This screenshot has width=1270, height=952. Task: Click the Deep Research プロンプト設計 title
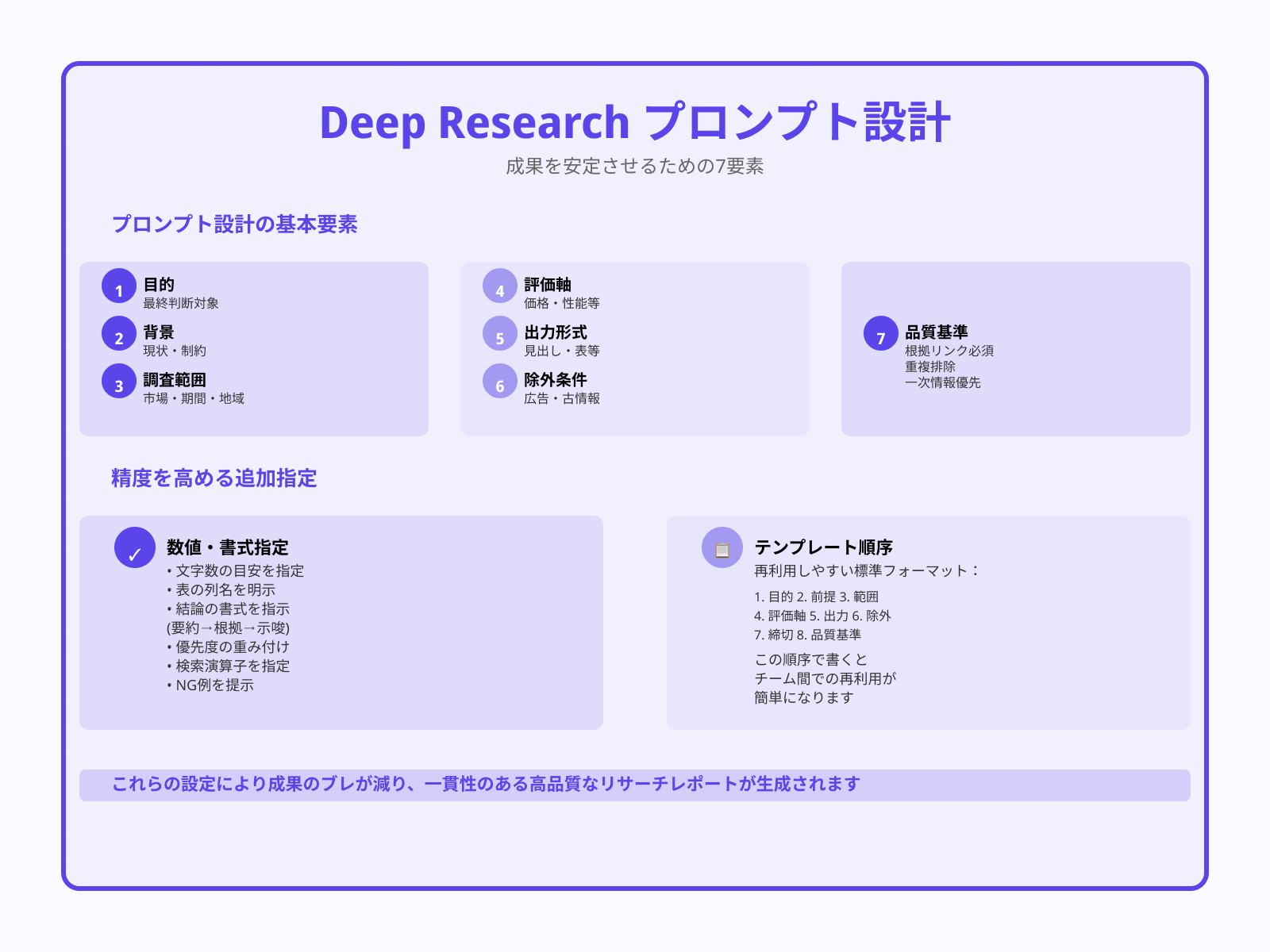click(x=635, y=121)
